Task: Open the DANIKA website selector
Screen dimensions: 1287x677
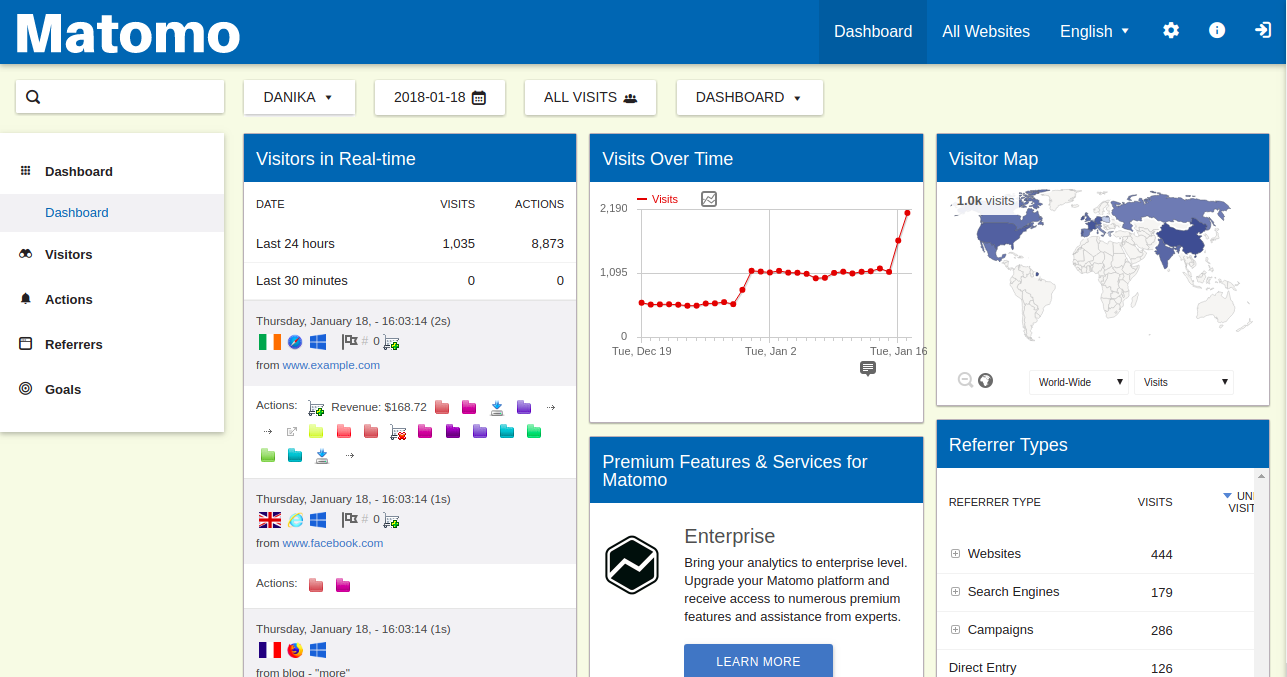Action: click(x=299, y=97)
